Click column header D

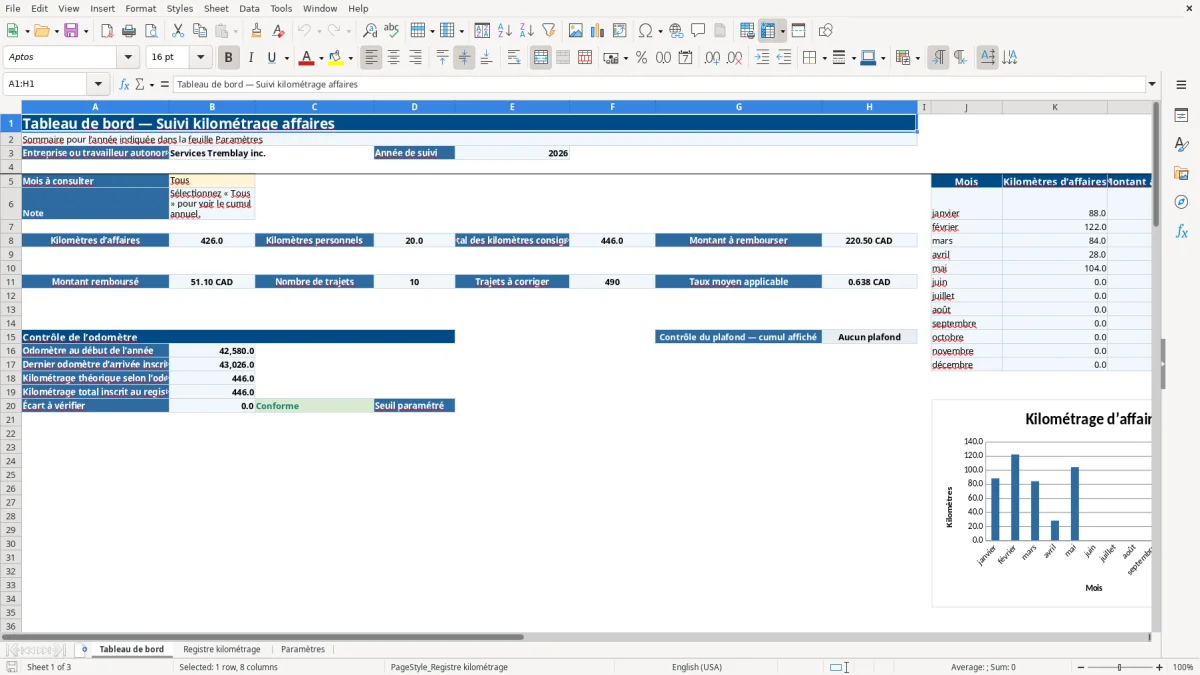coord(414,107)
